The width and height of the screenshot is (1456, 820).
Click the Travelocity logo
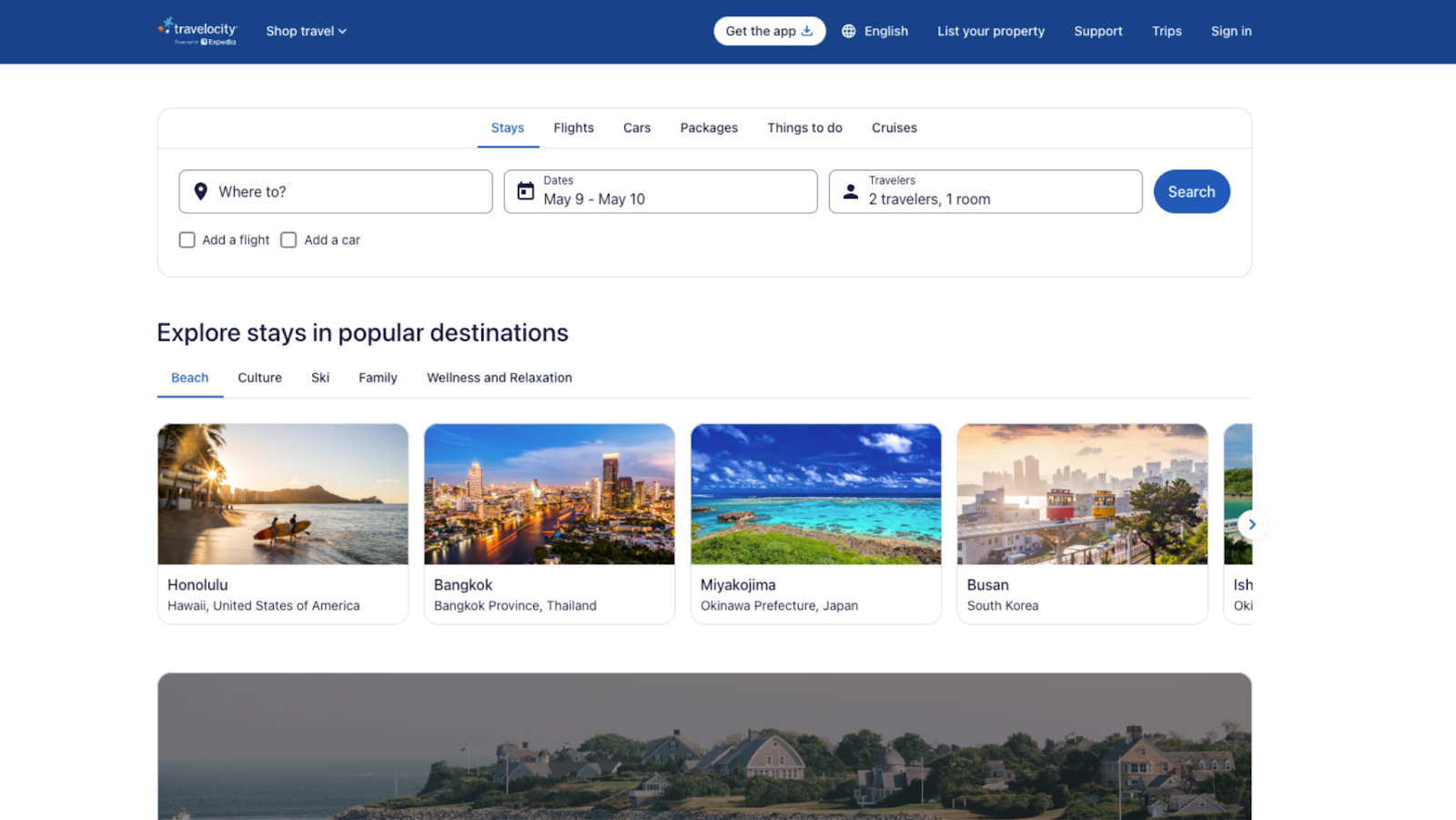click(x=197, y=31)
